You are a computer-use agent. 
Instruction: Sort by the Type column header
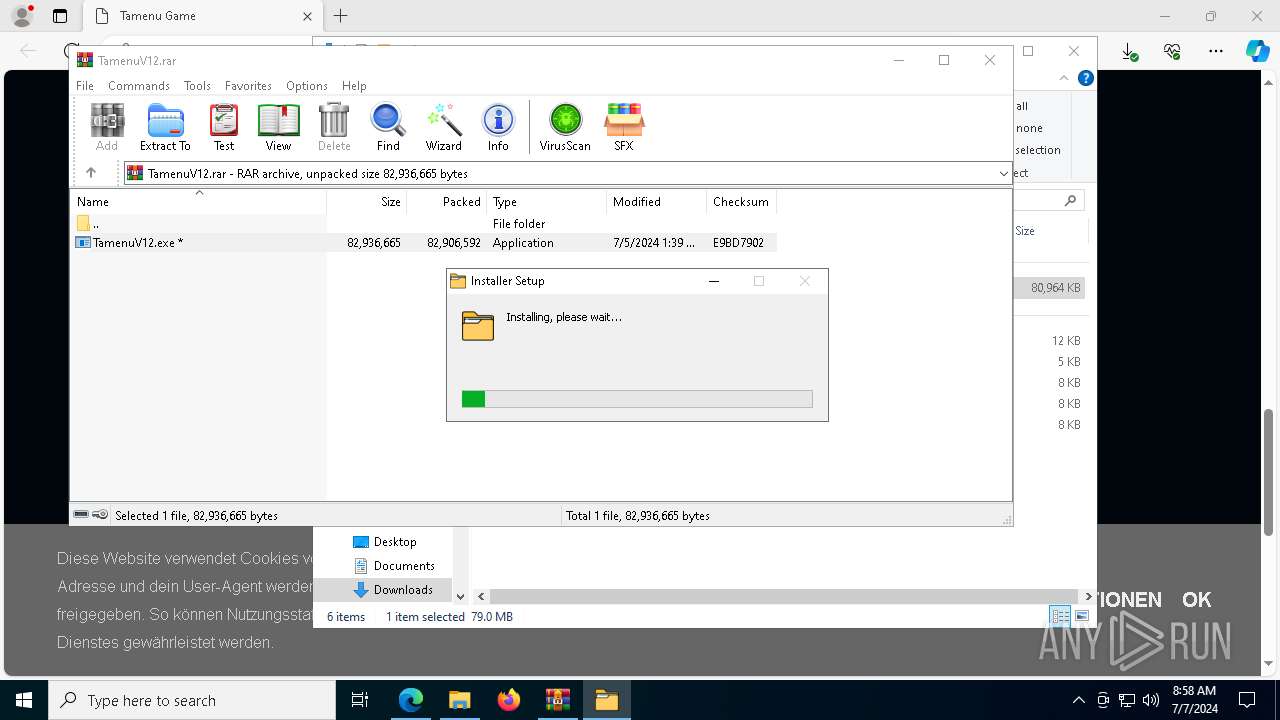(546, 202)
